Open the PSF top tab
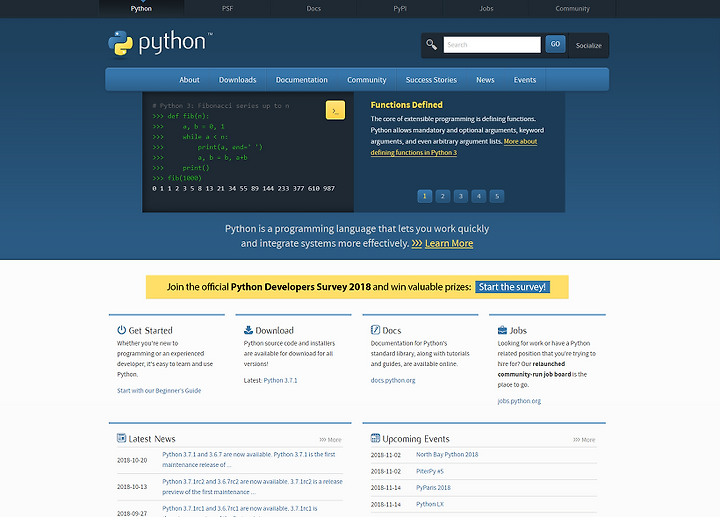The width and height of the screenshot is (720, 517). tap(227, 9)
